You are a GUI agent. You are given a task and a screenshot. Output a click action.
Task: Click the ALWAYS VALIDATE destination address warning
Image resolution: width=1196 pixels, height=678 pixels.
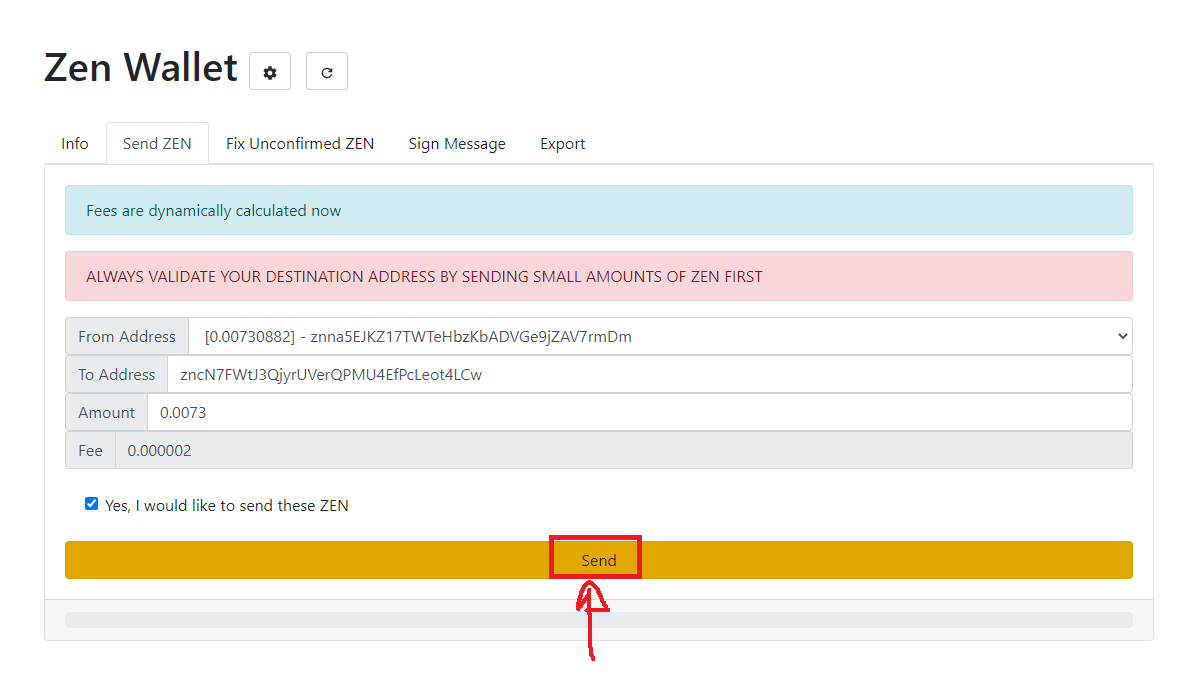point(599,276)
